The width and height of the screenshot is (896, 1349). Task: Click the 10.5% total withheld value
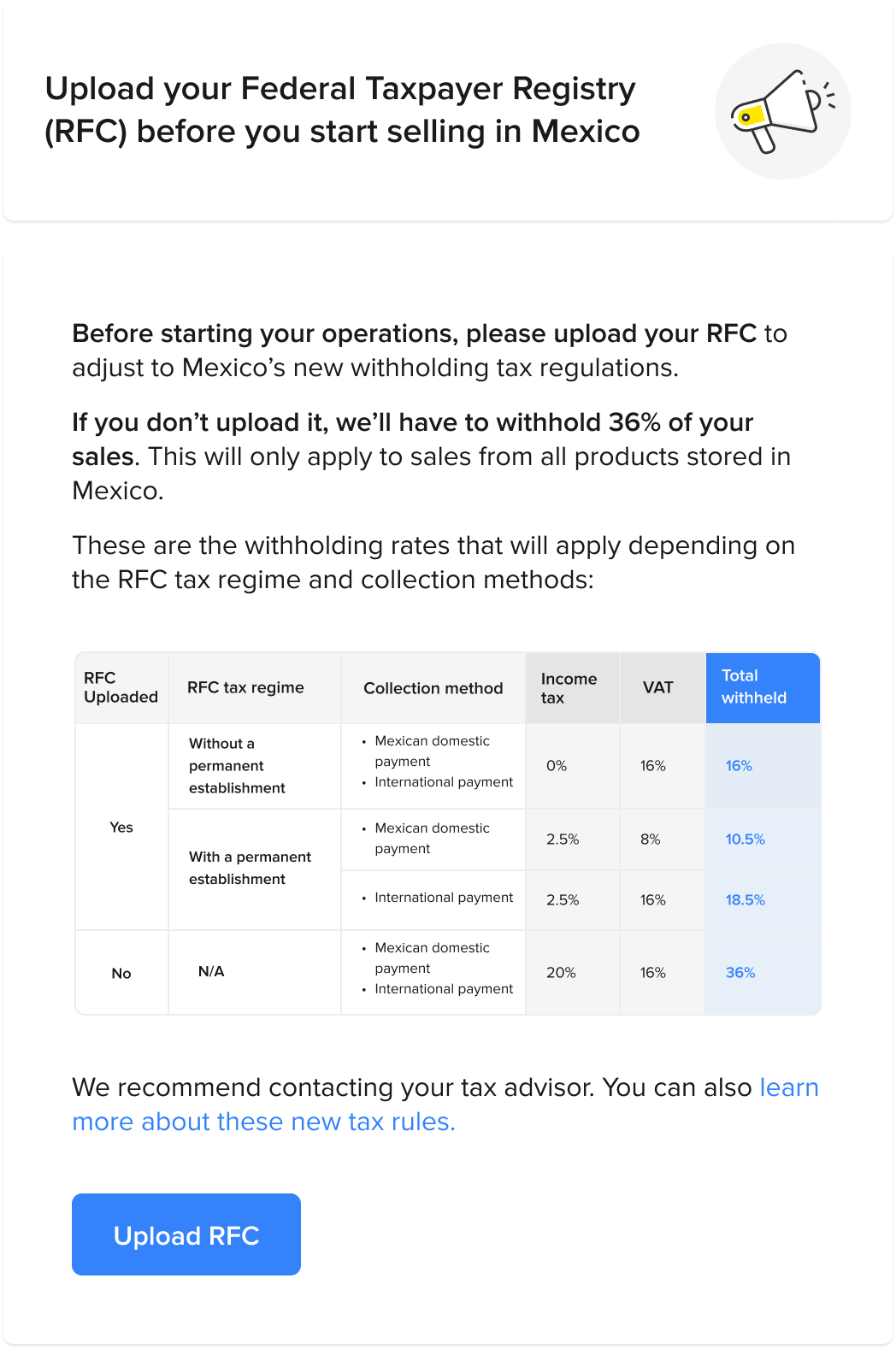coord(746,839)
